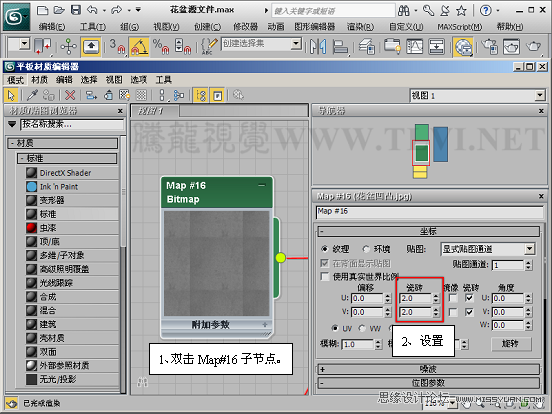Image resolution: width=552 pixels, height=414 pixels.
Task: Toggle the V tile checkbox
Action: tap(469, 312)
